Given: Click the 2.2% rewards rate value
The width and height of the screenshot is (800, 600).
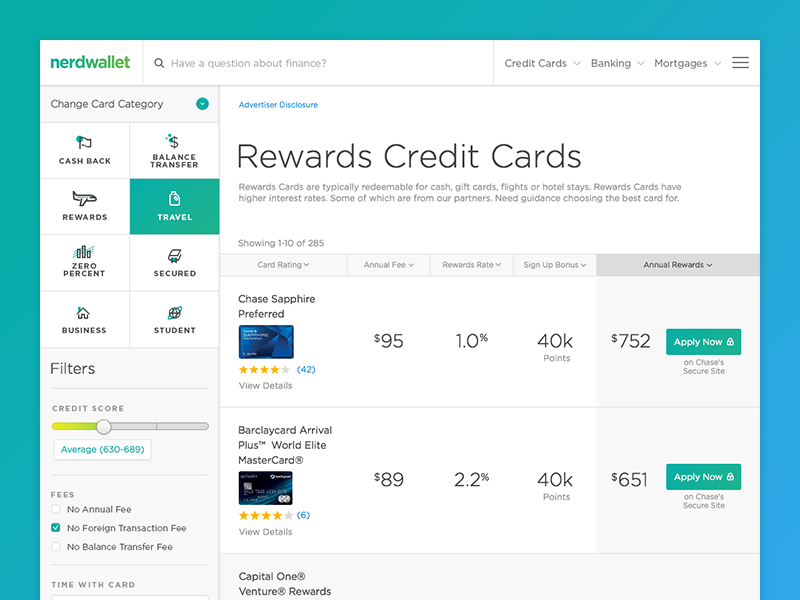Looking at the screenshot, I should (x=471, y=480).
